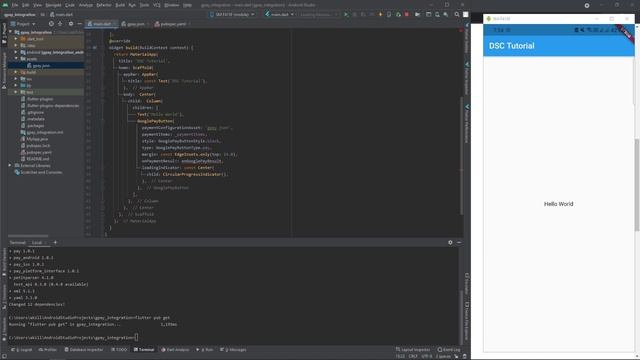Image resolution: width=640 pixels, height=360 pixels.
Task: Click the Hello World text in emulator
Action: pyautogui.click(x=558, y=204)
